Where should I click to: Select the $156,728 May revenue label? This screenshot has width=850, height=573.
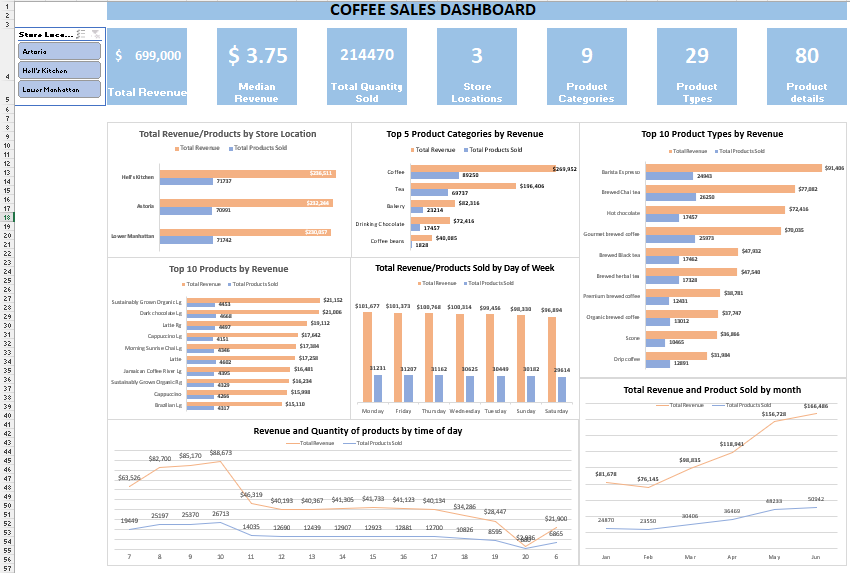click(774, 414)
